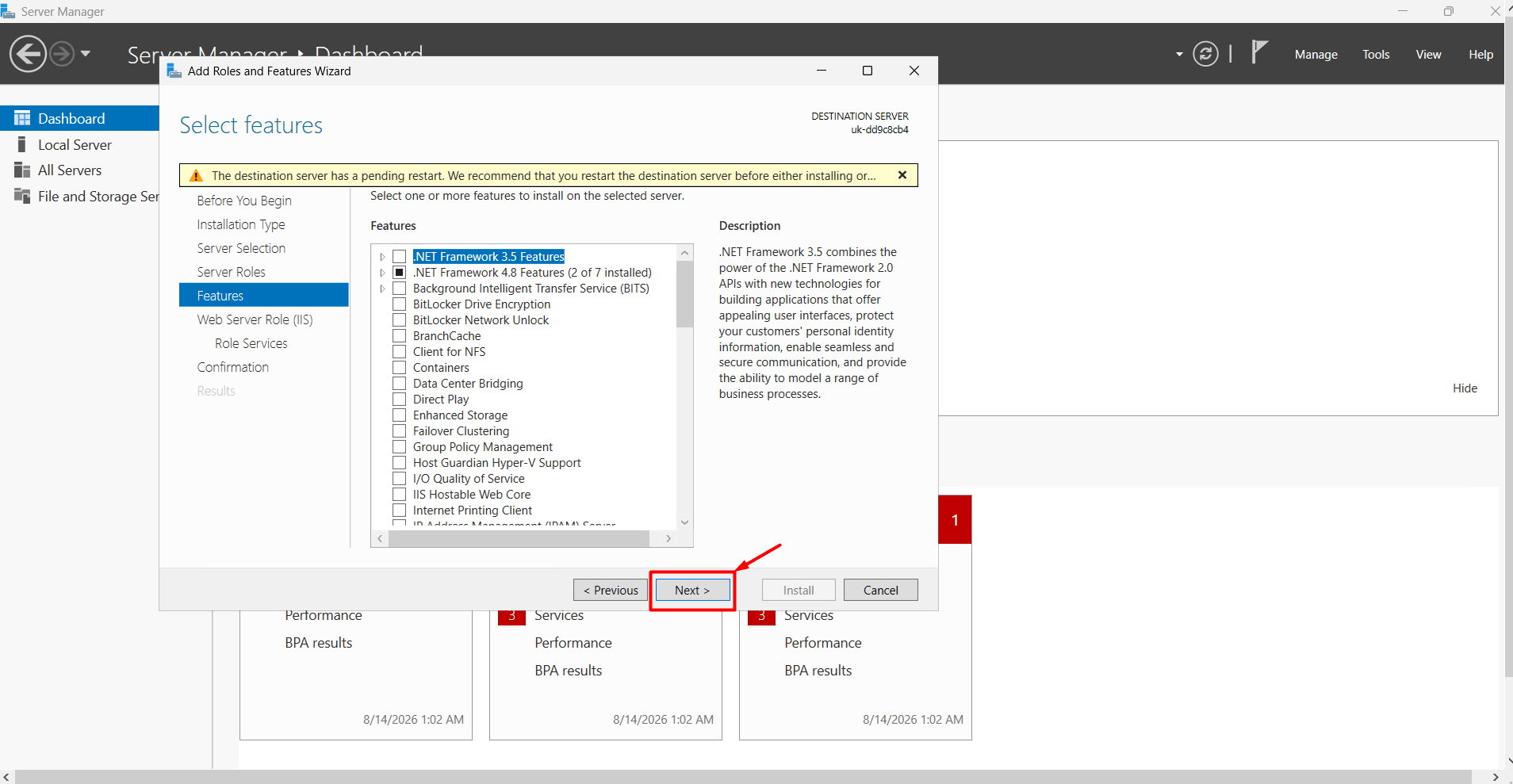Maximize the Add Roles and Features Wizard

[868, 71]
